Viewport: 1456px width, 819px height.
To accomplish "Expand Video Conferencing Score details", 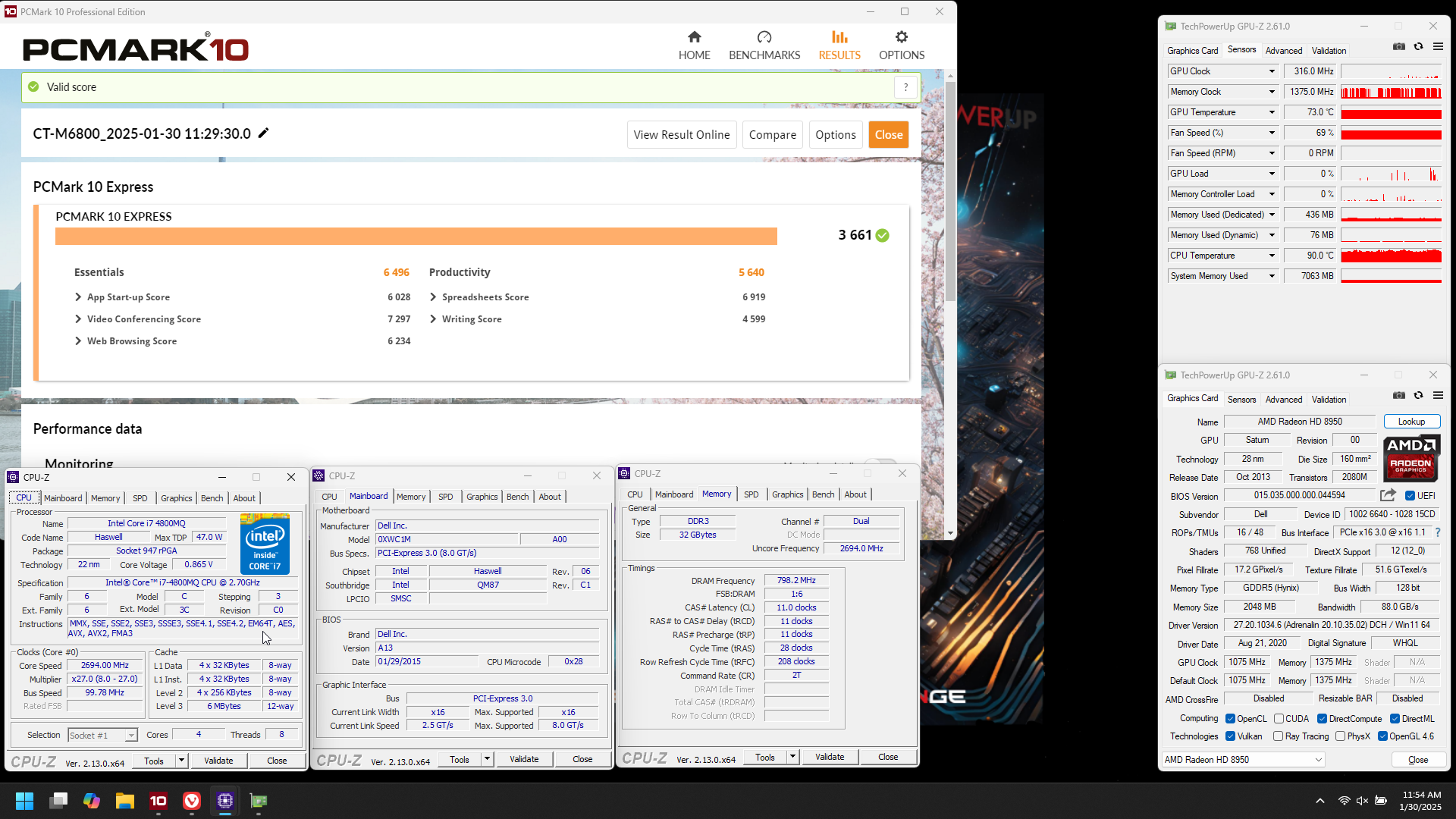I will [x=78, y=319].
